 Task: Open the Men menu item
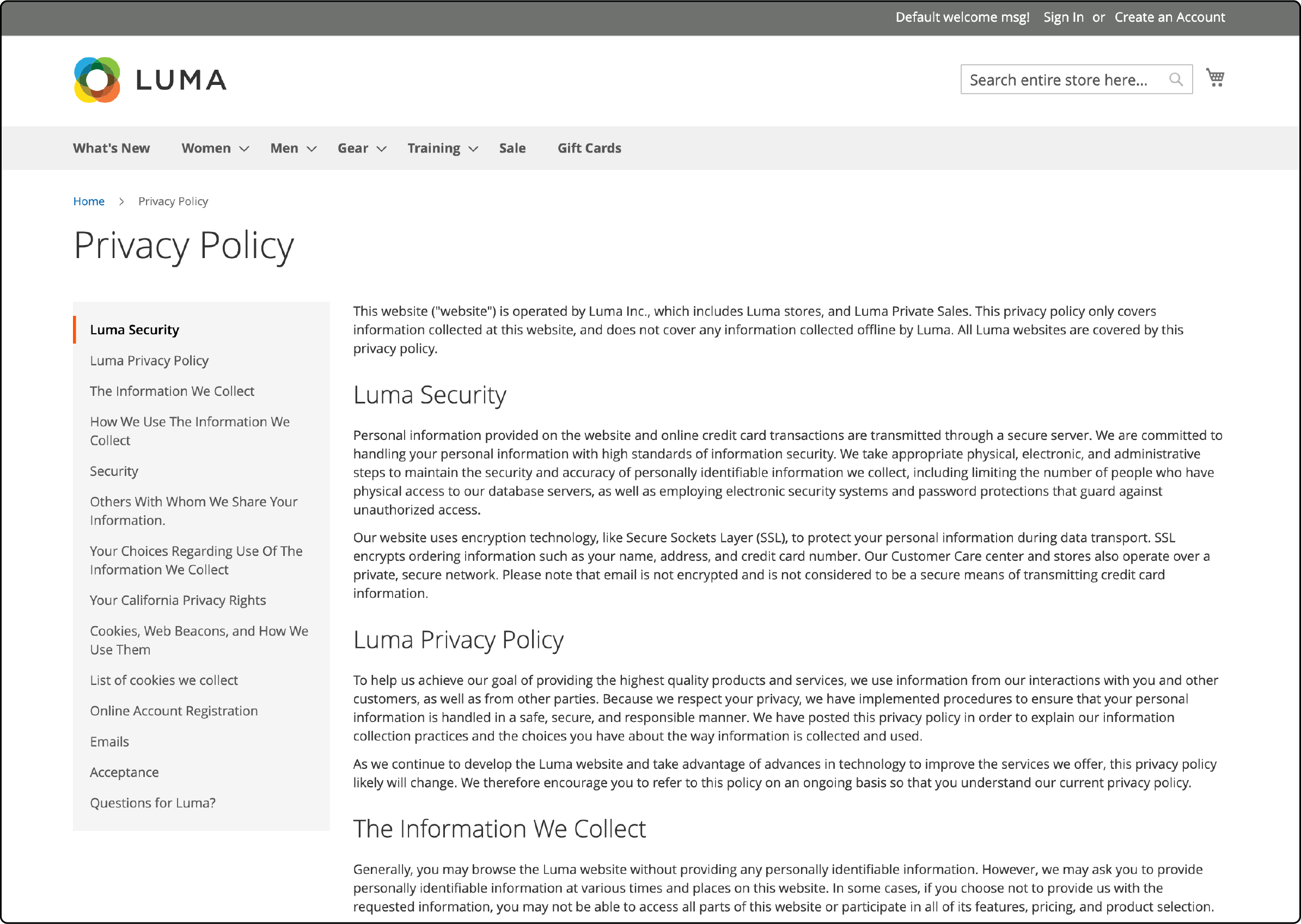coord(284,148)
